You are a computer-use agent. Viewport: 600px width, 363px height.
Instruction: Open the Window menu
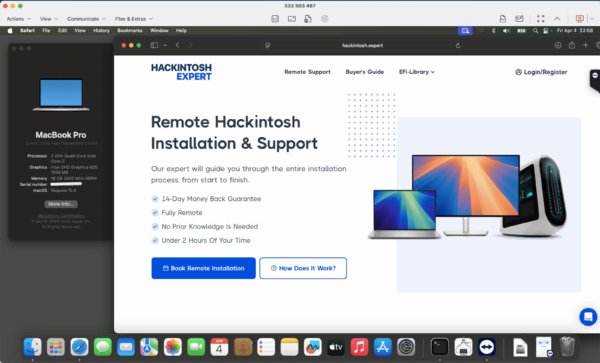click(159, 31)
